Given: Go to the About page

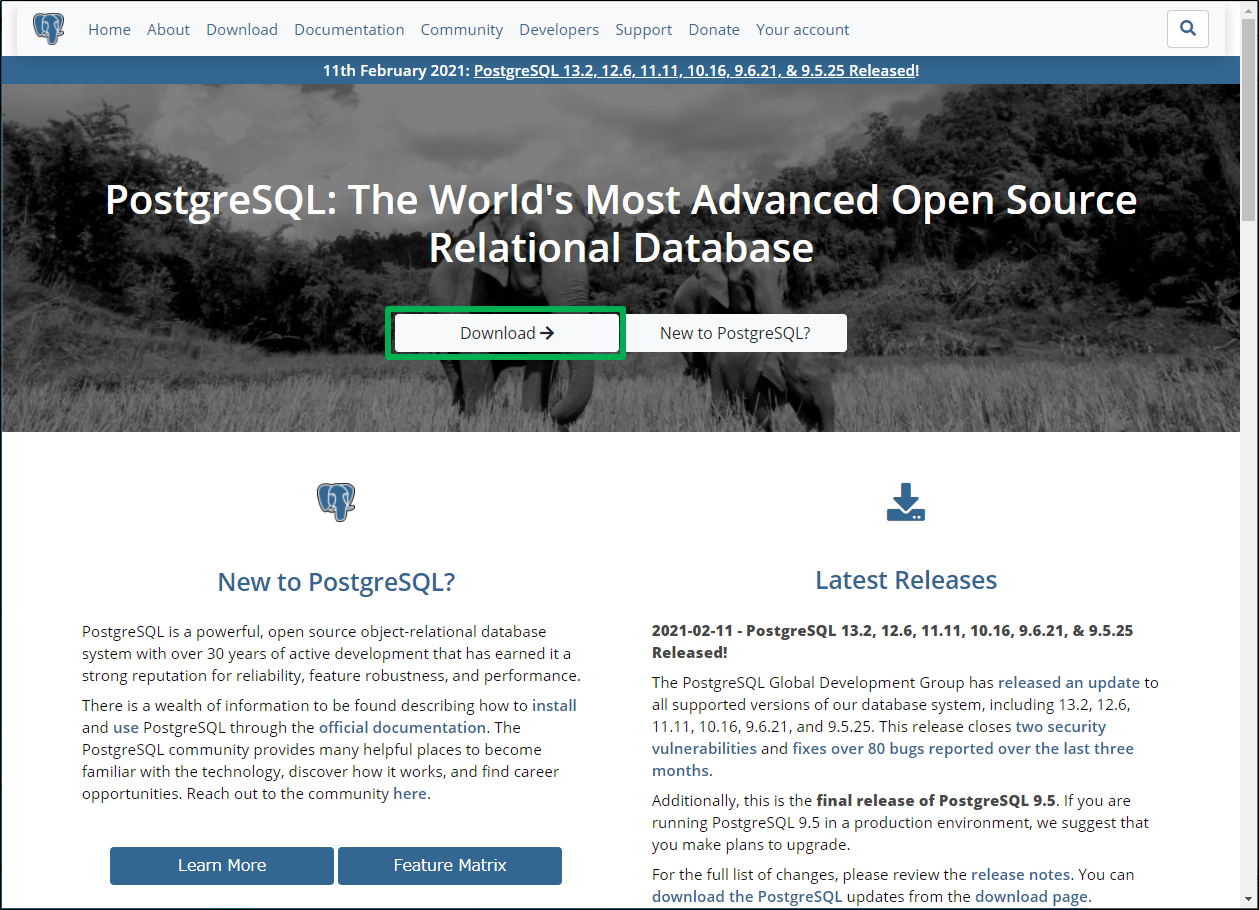Looking at the screenshot, I should click(168, 29).
